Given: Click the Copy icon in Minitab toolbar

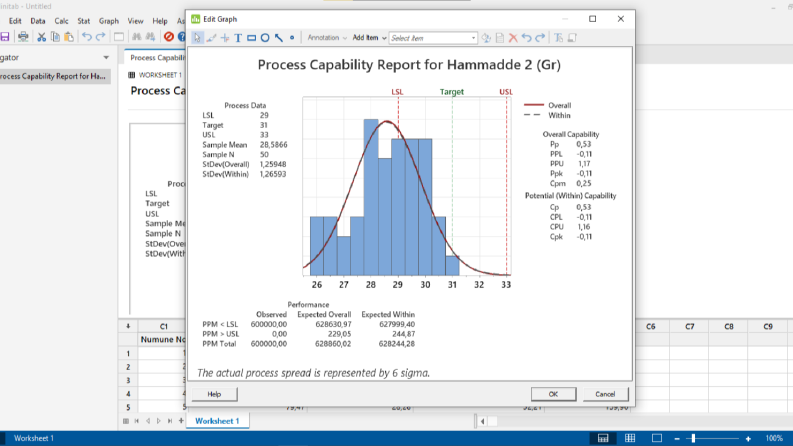Looking at the screenshot, I should [x=55, y=36].
